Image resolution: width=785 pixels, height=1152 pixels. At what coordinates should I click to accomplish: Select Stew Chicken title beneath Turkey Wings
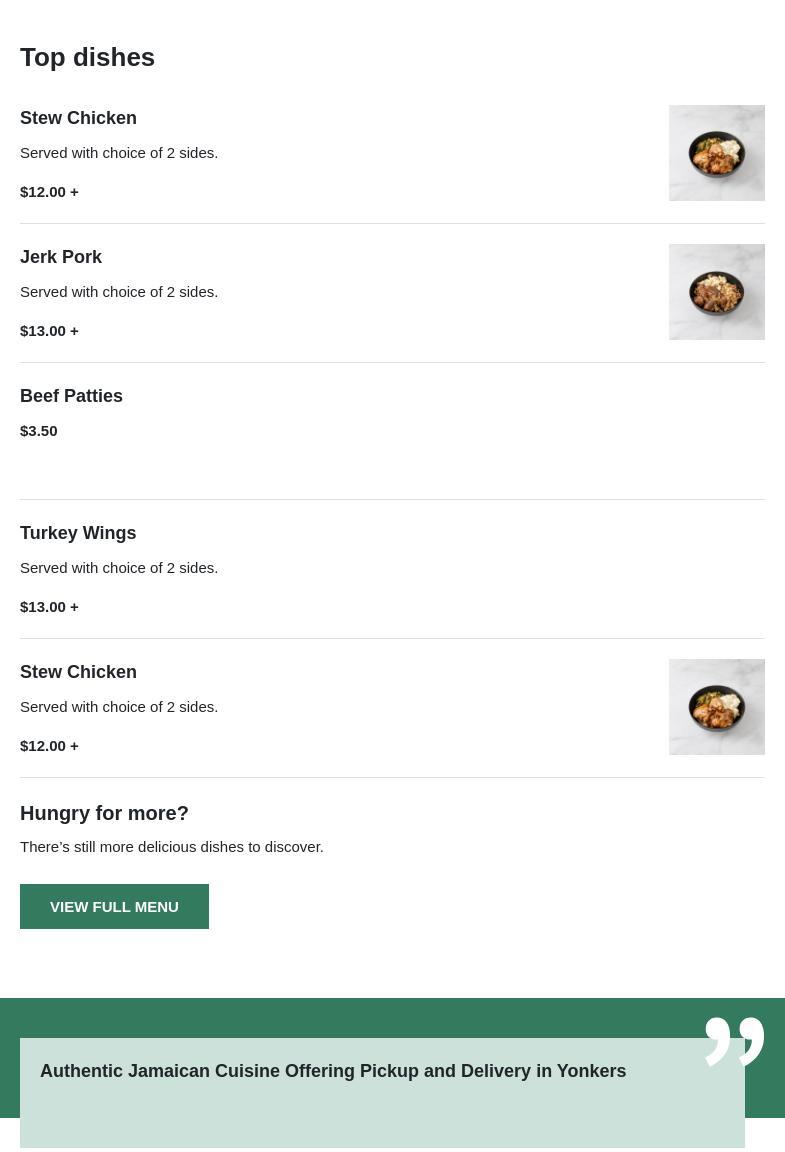(x=78, y=672)
